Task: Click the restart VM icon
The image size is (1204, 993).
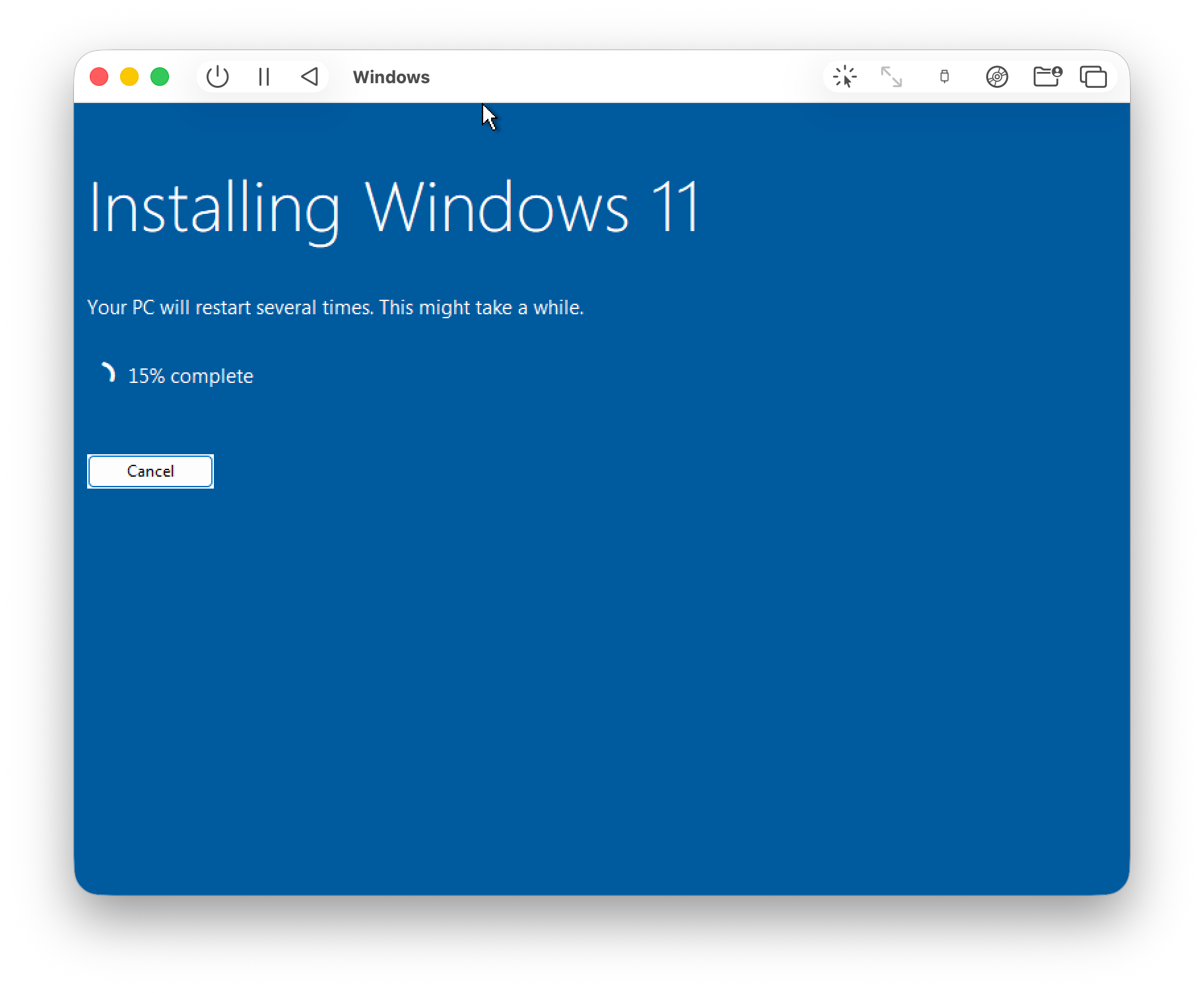Action: point(310,77)
